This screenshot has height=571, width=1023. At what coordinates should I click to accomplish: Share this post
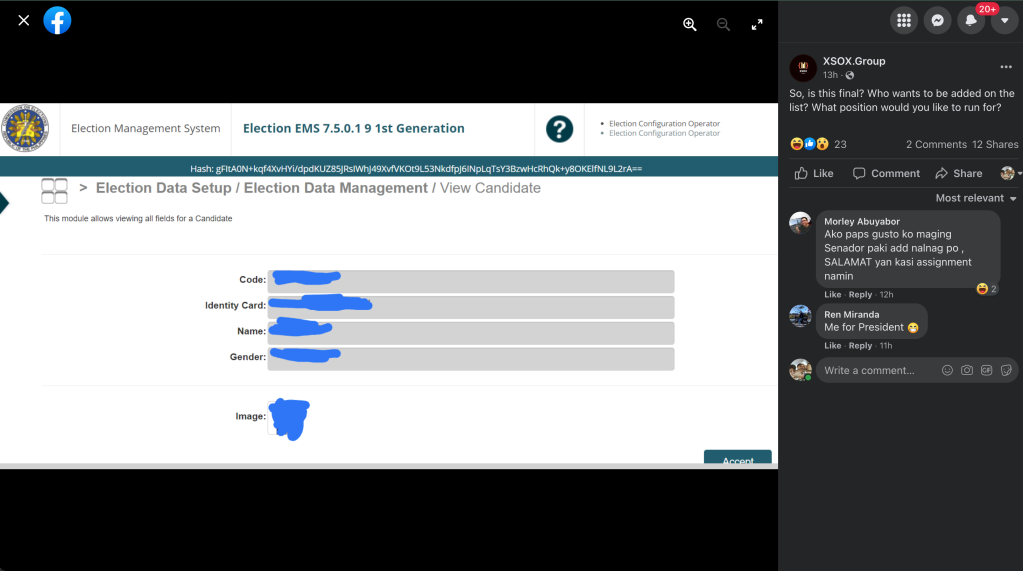[x=959, y=173]
